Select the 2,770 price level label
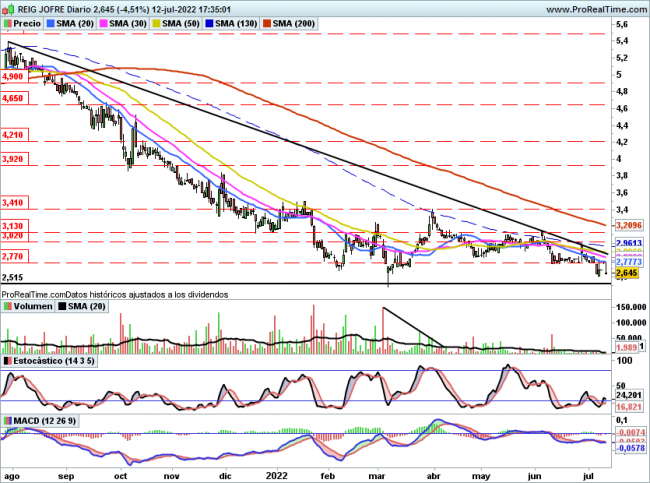650x483 pixels. [x=14, y=256]
